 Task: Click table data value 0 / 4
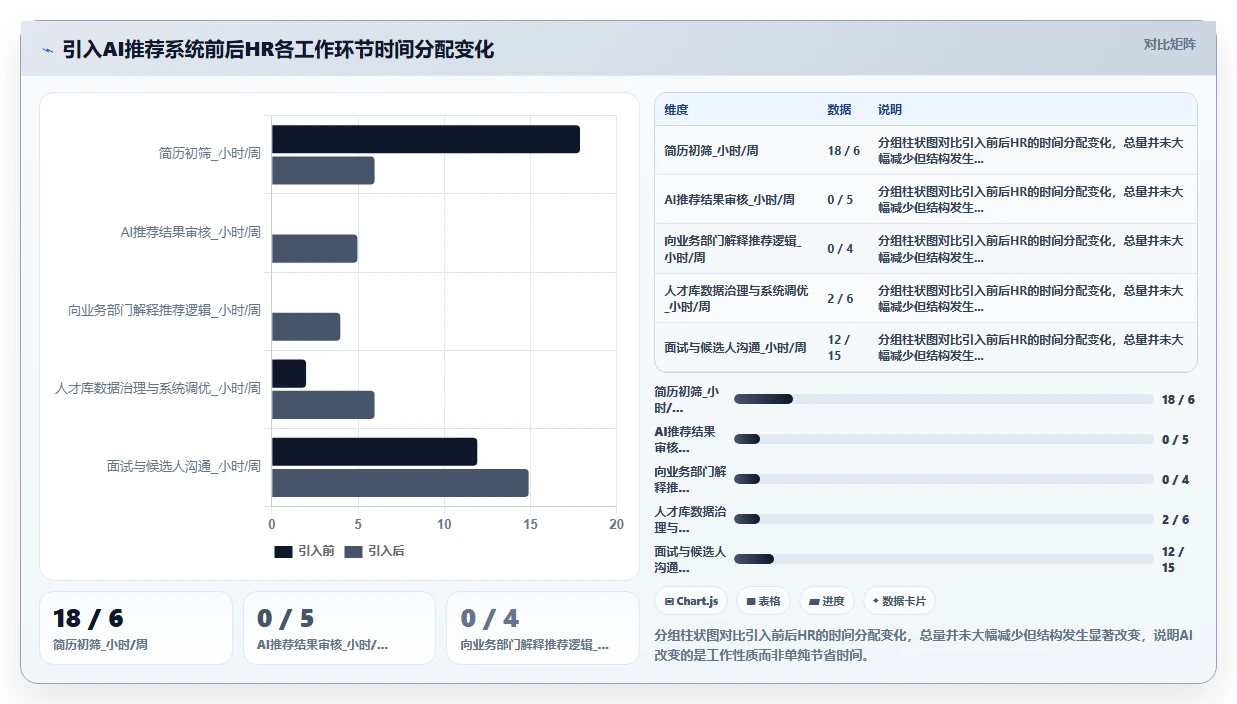click(x=840, y=249)
